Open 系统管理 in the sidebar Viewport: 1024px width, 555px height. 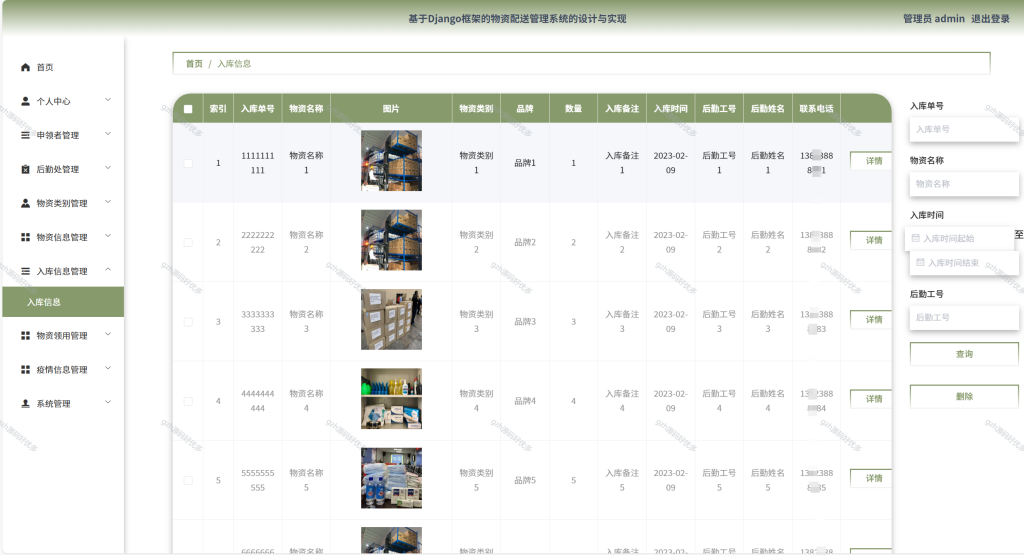63,404
